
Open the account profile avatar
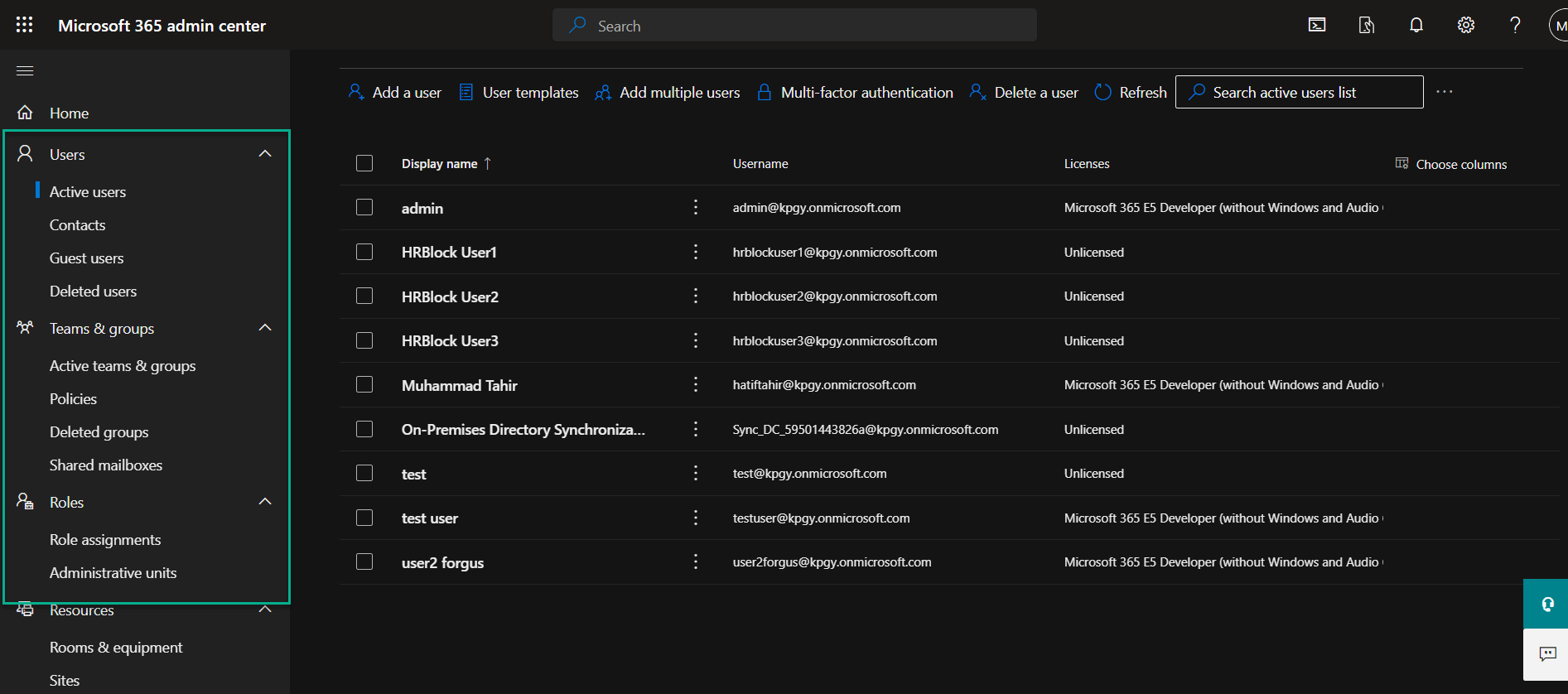coord(1559,25)
